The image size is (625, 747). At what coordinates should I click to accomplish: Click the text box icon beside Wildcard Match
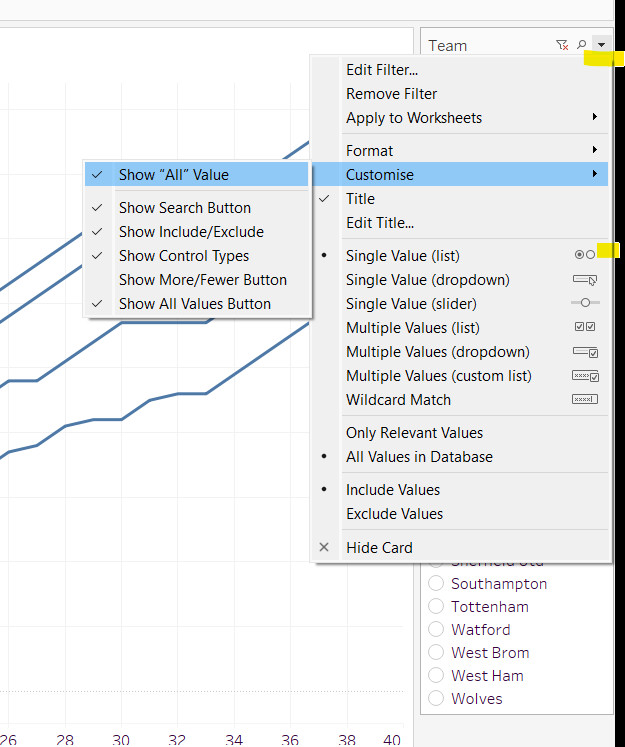[585, 399]
